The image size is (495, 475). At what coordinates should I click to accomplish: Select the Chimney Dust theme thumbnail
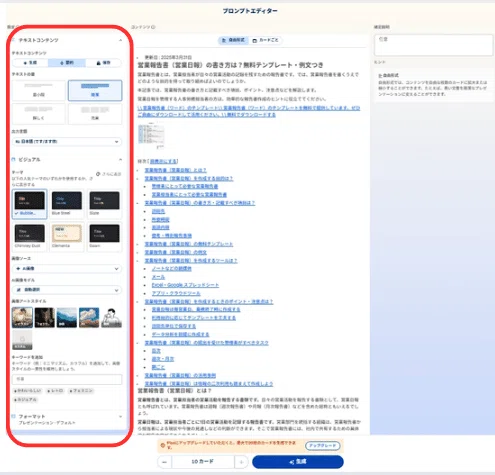[29, 236]
